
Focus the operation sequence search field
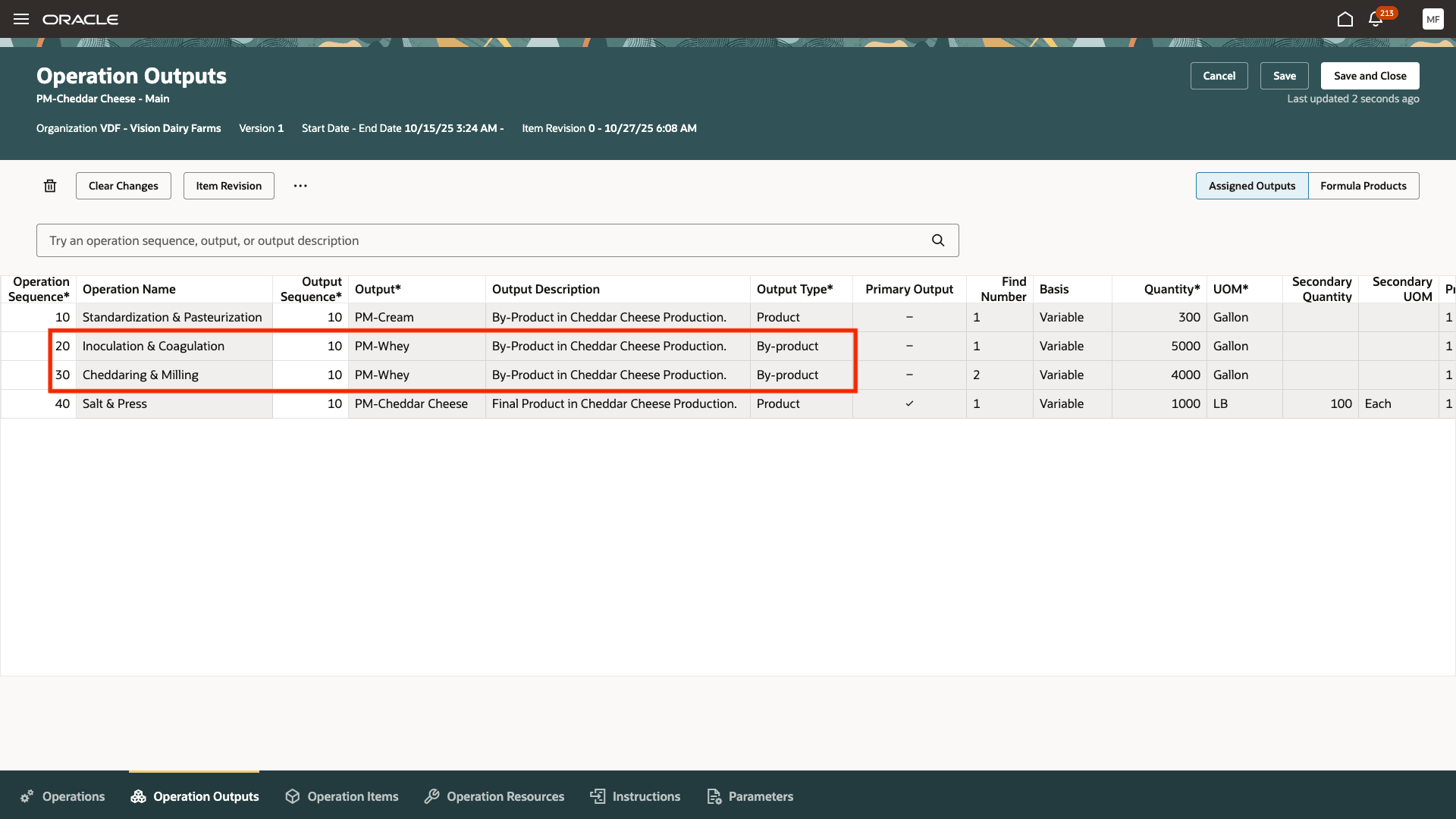point(485,240)
